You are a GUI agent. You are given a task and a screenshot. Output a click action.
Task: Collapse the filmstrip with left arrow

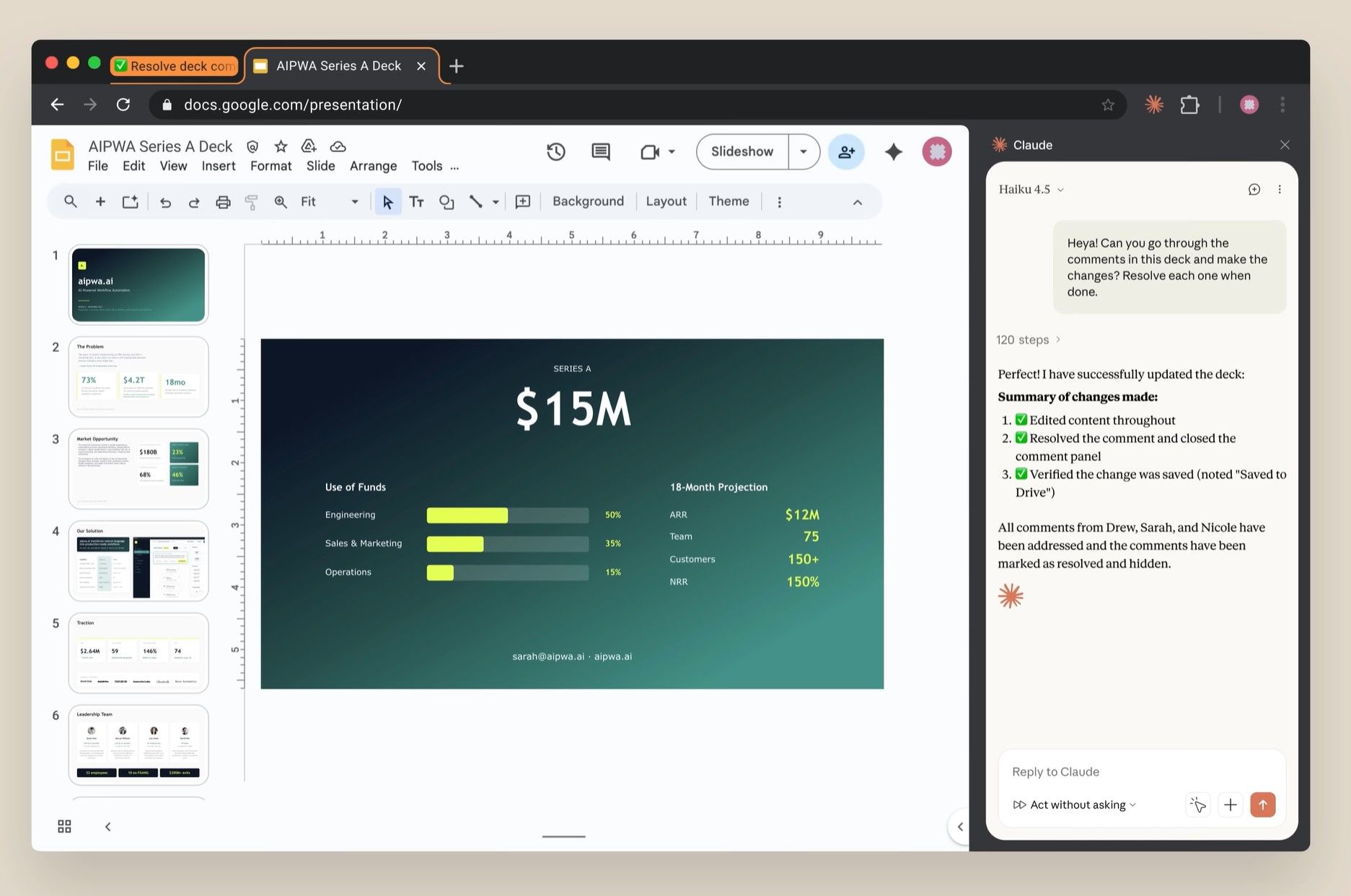[107, 826]
